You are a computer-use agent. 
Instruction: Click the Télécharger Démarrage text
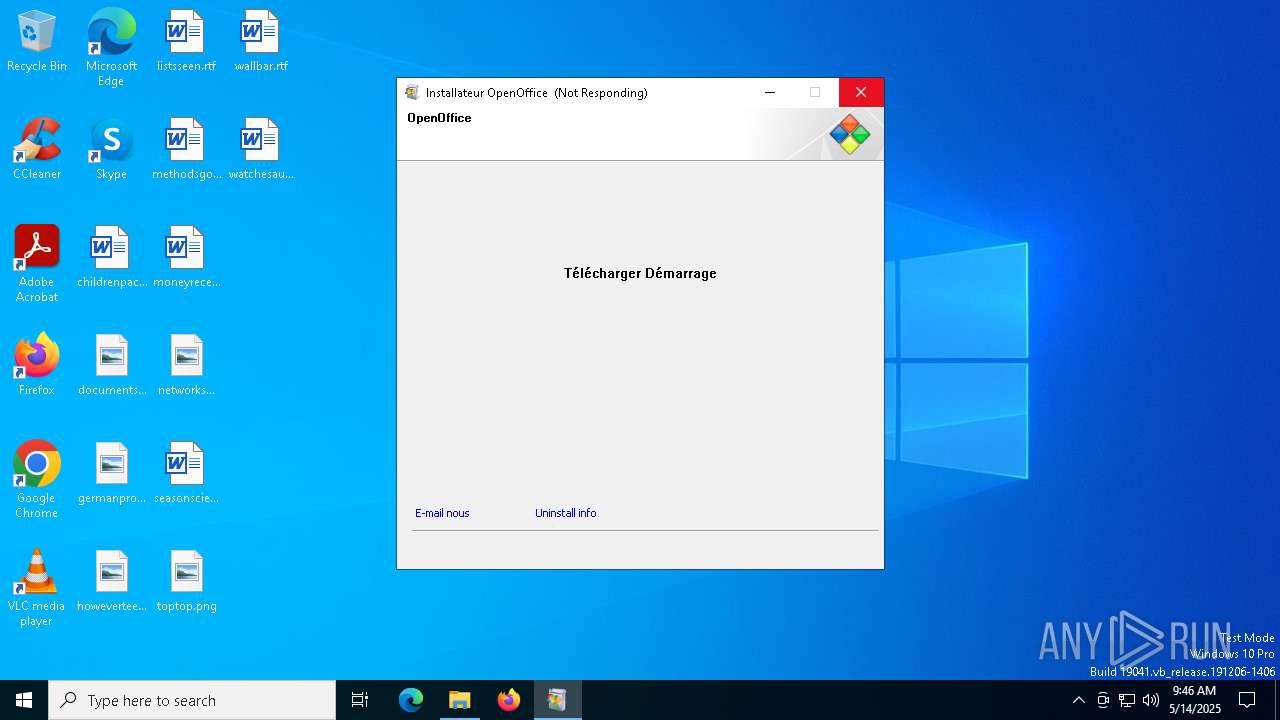[640, 273]
